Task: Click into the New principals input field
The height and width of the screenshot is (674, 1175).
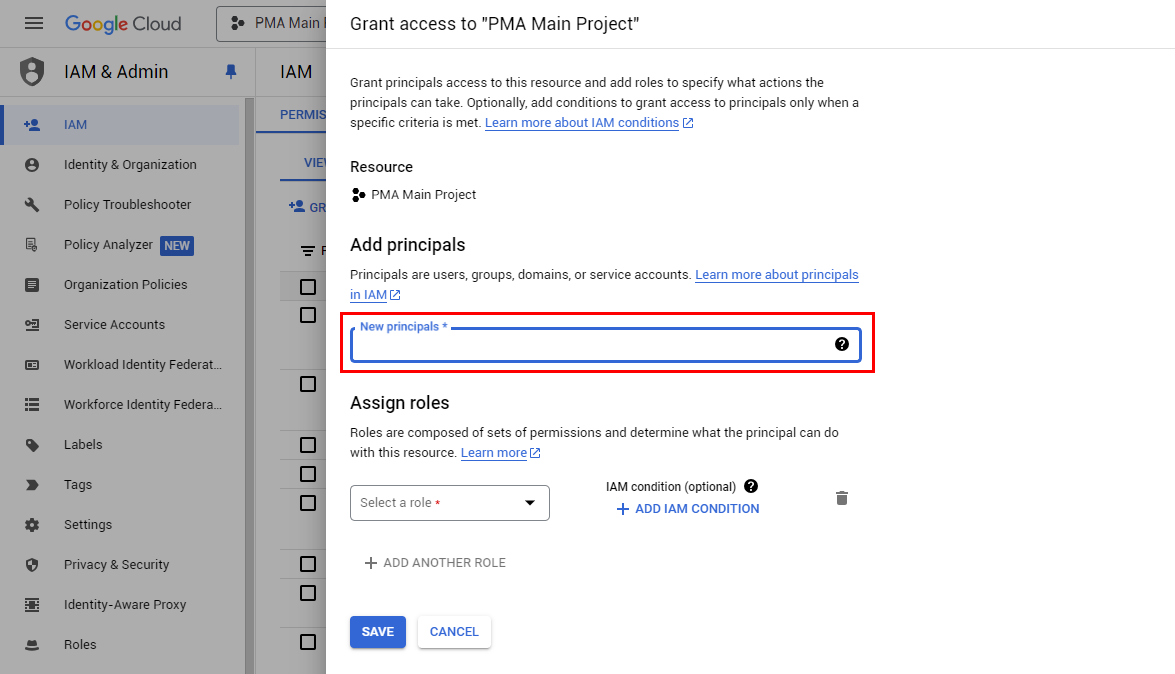Action: pos(590,345)
